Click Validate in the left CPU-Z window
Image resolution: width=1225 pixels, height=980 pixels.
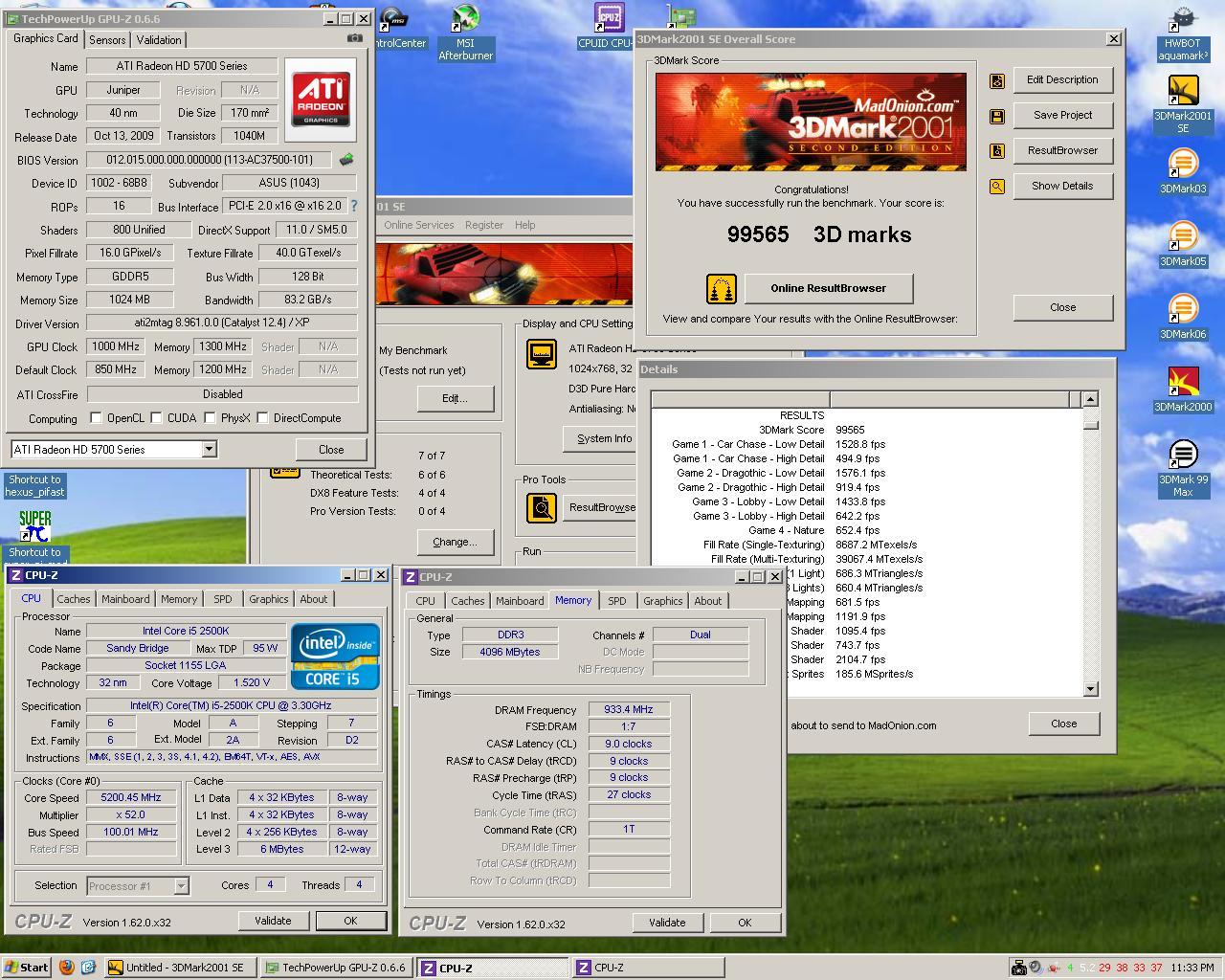tap(273, 921)
